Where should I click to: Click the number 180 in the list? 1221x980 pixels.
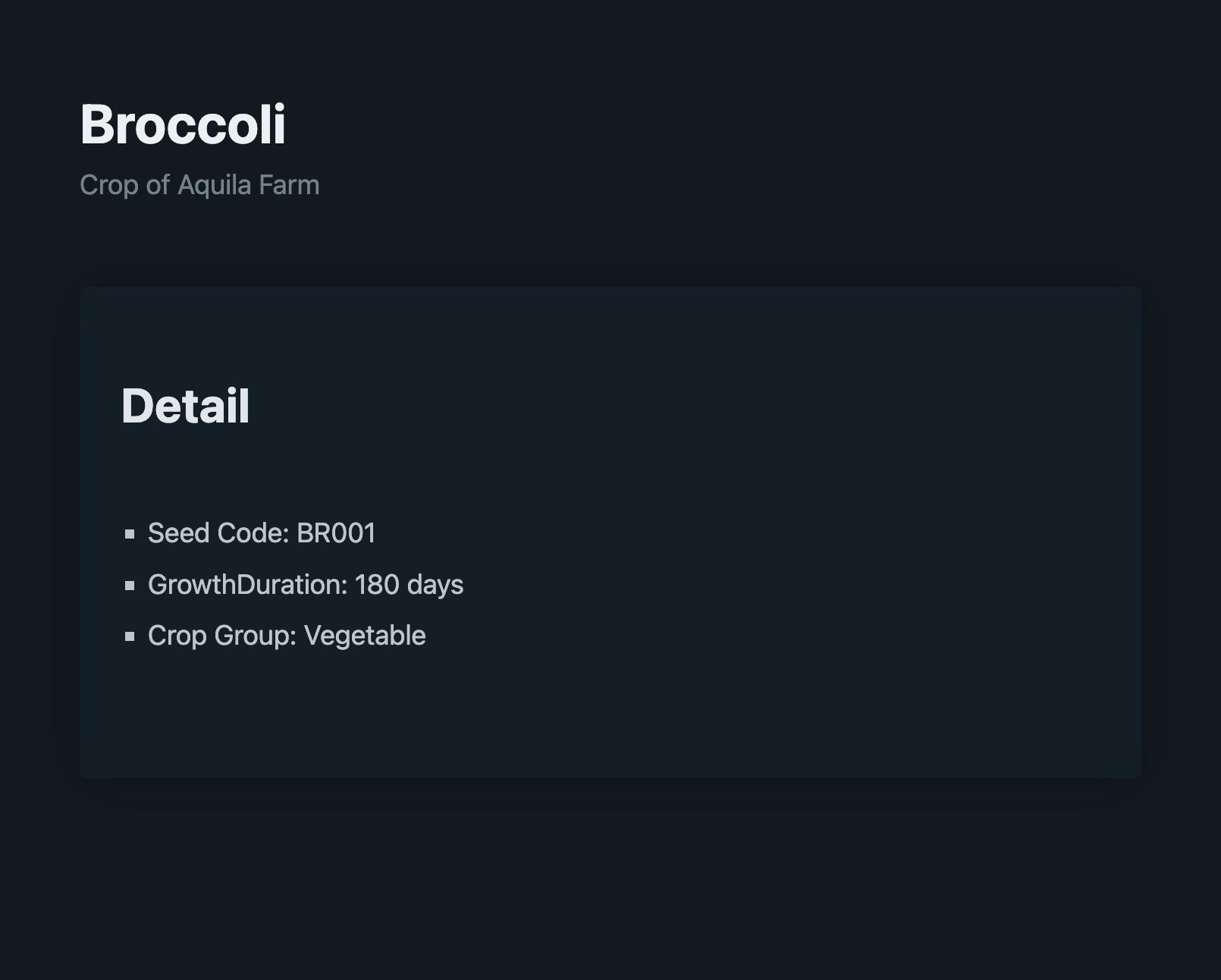[x=377, y=585]
